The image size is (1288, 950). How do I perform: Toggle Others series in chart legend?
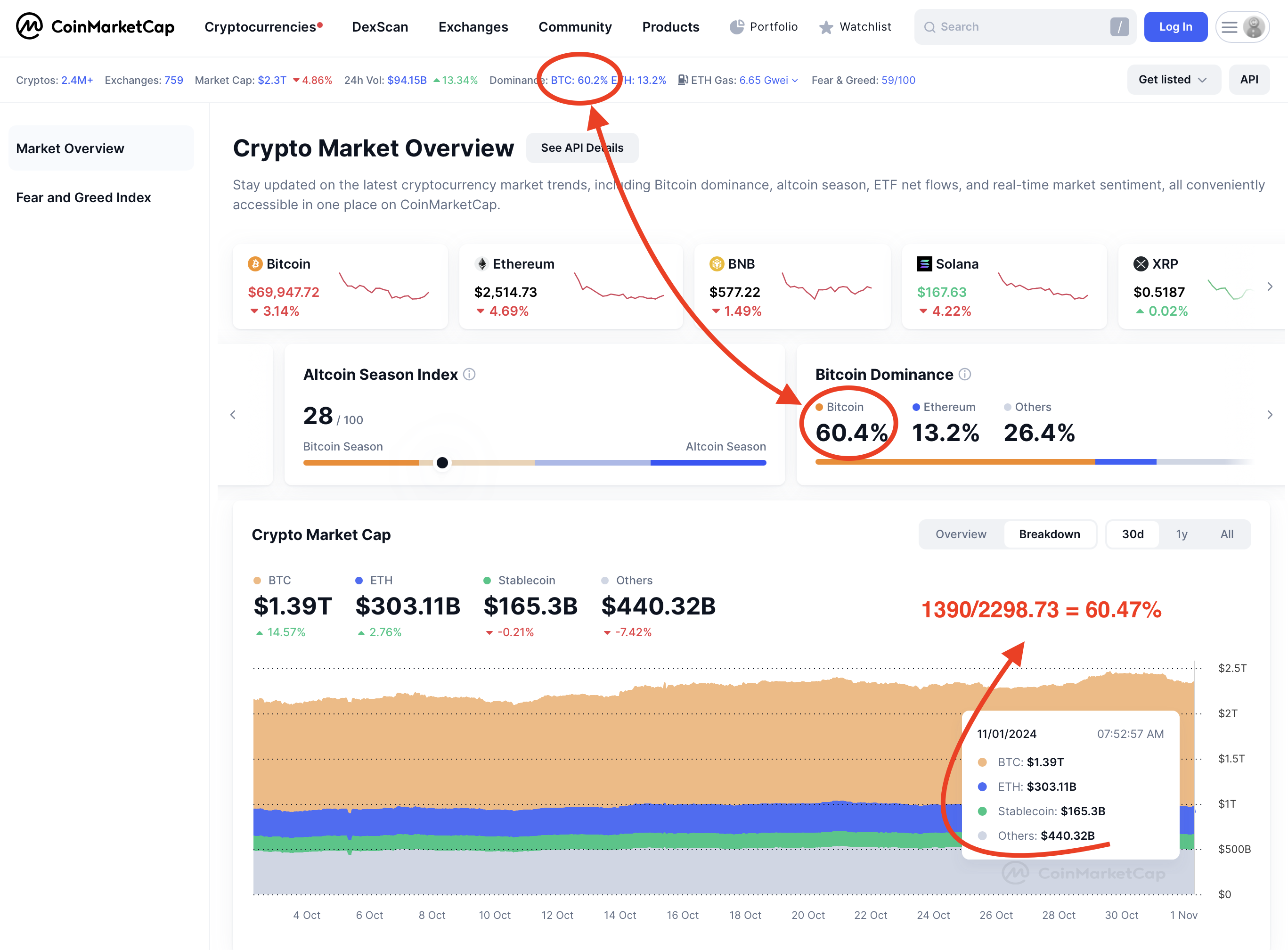(x=627, y=580)
